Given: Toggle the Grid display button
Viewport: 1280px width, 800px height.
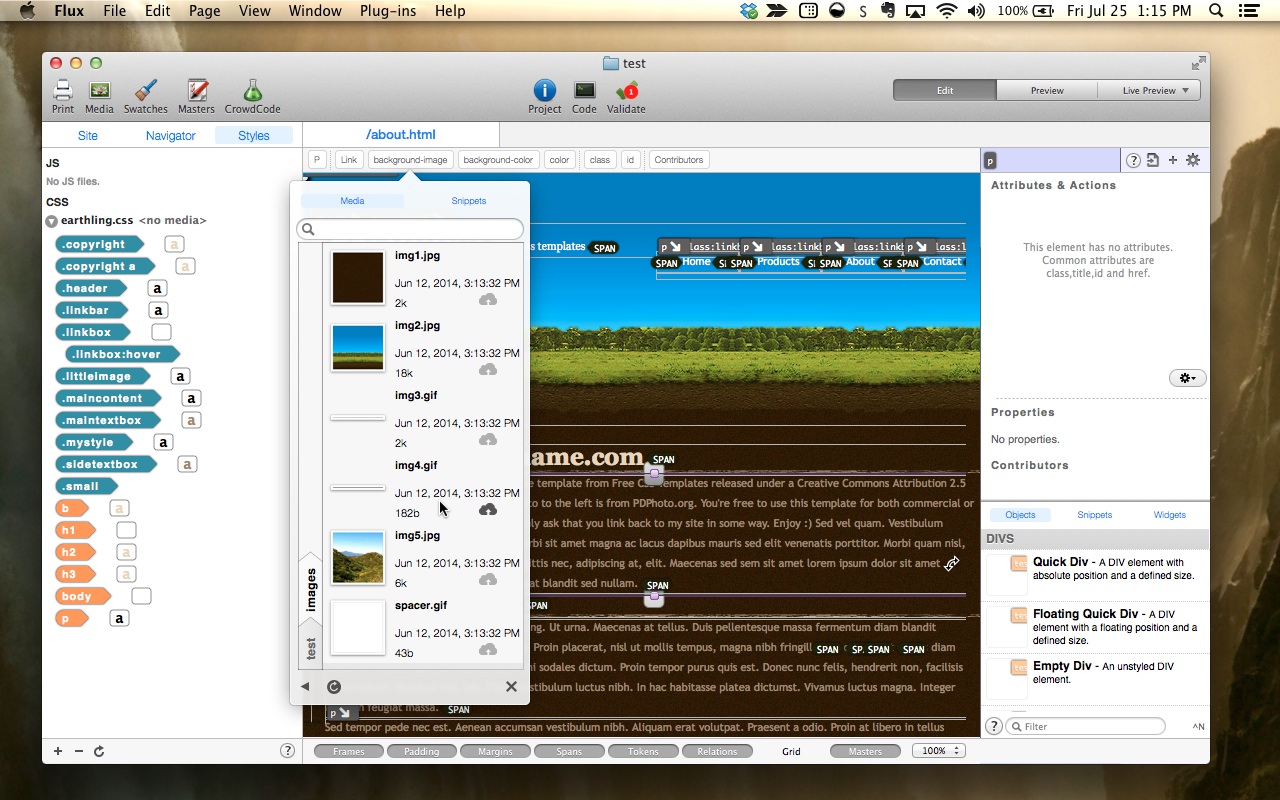Looking at the screenshot, I should point(791,751).
